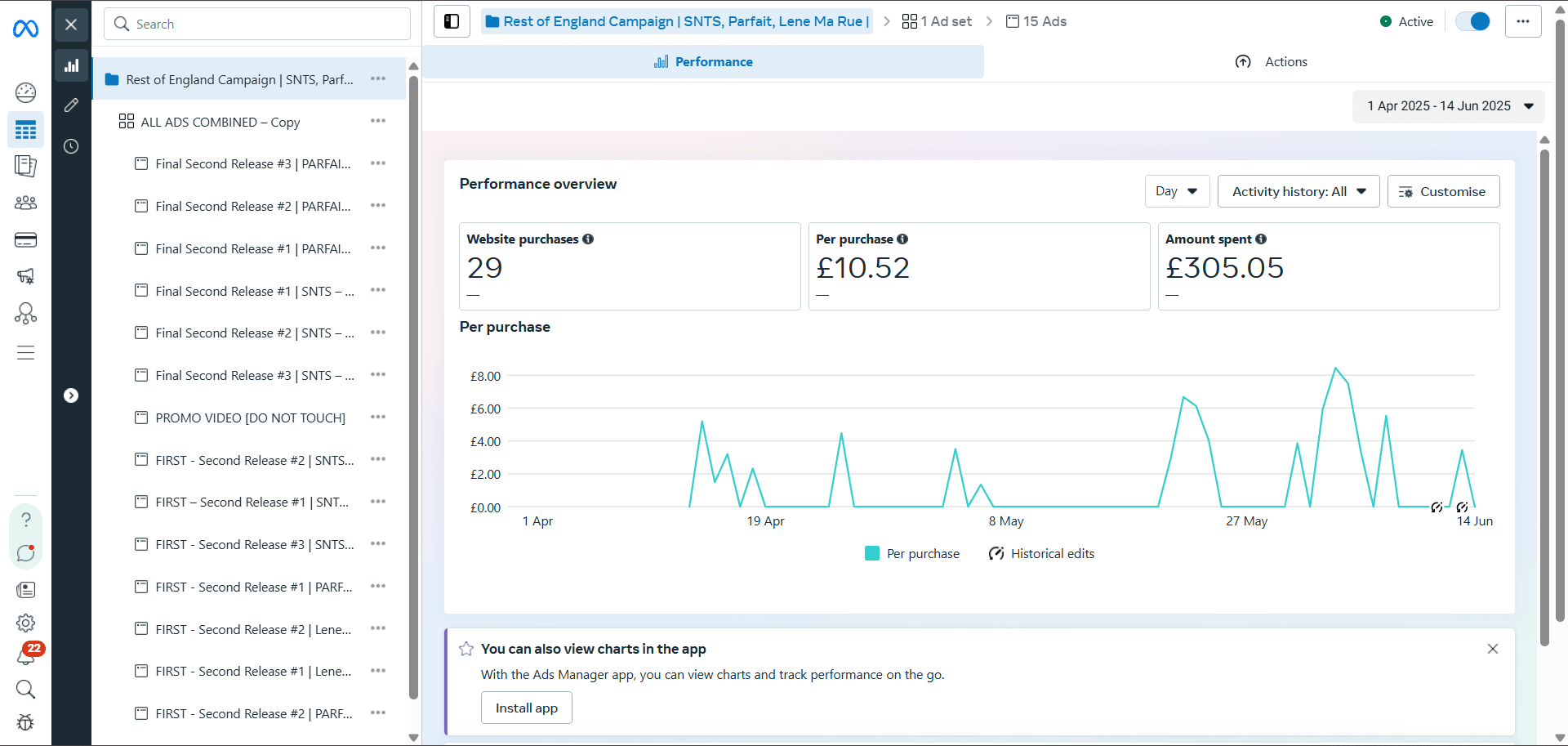Dismiss the view charts in the app banner

coord(1493,649)
